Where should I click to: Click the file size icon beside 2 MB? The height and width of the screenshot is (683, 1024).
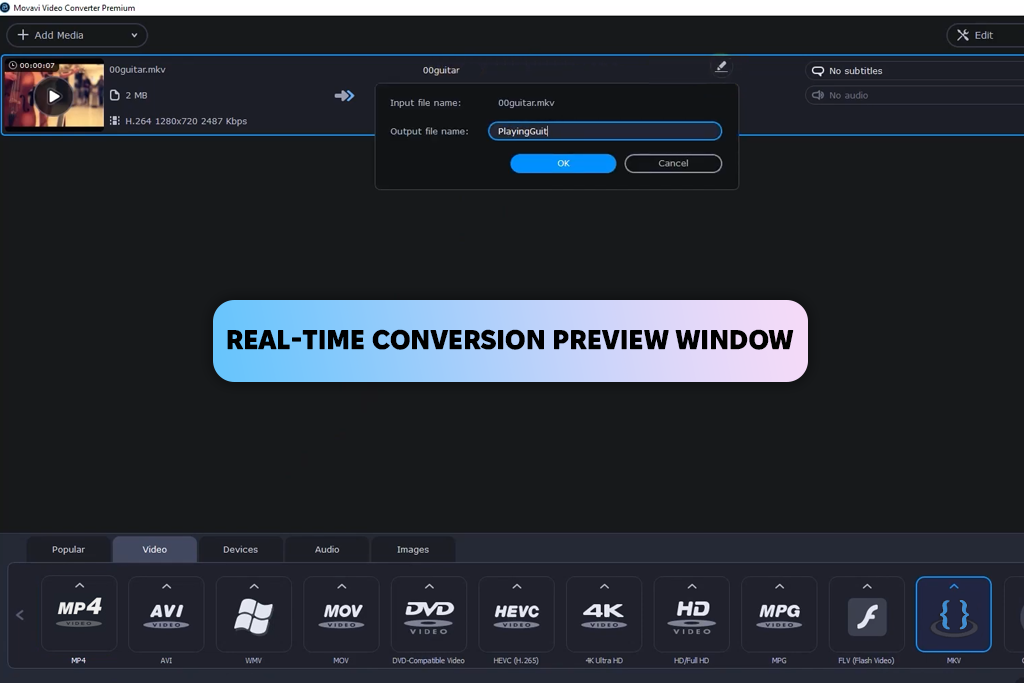(115, 95)
